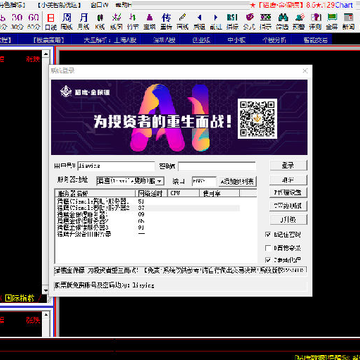Sort by the 服务器名称 column header

tap(95, 193)
